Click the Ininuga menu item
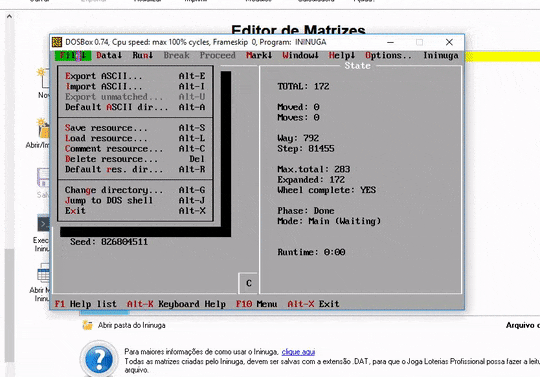Image resolution: width=540 pixels, height=377 pixels. (441, 55)
